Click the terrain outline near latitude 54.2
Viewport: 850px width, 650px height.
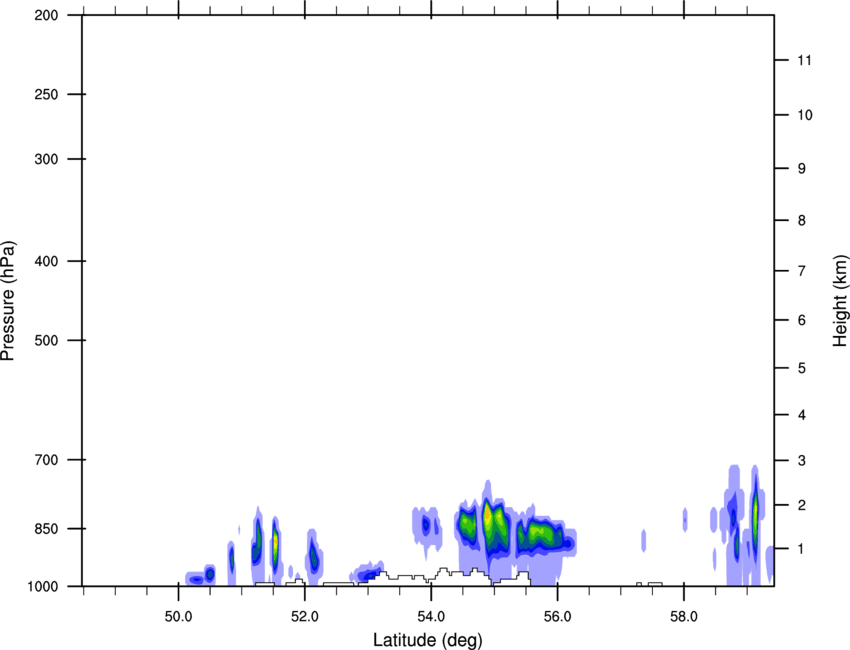[443, 574]
